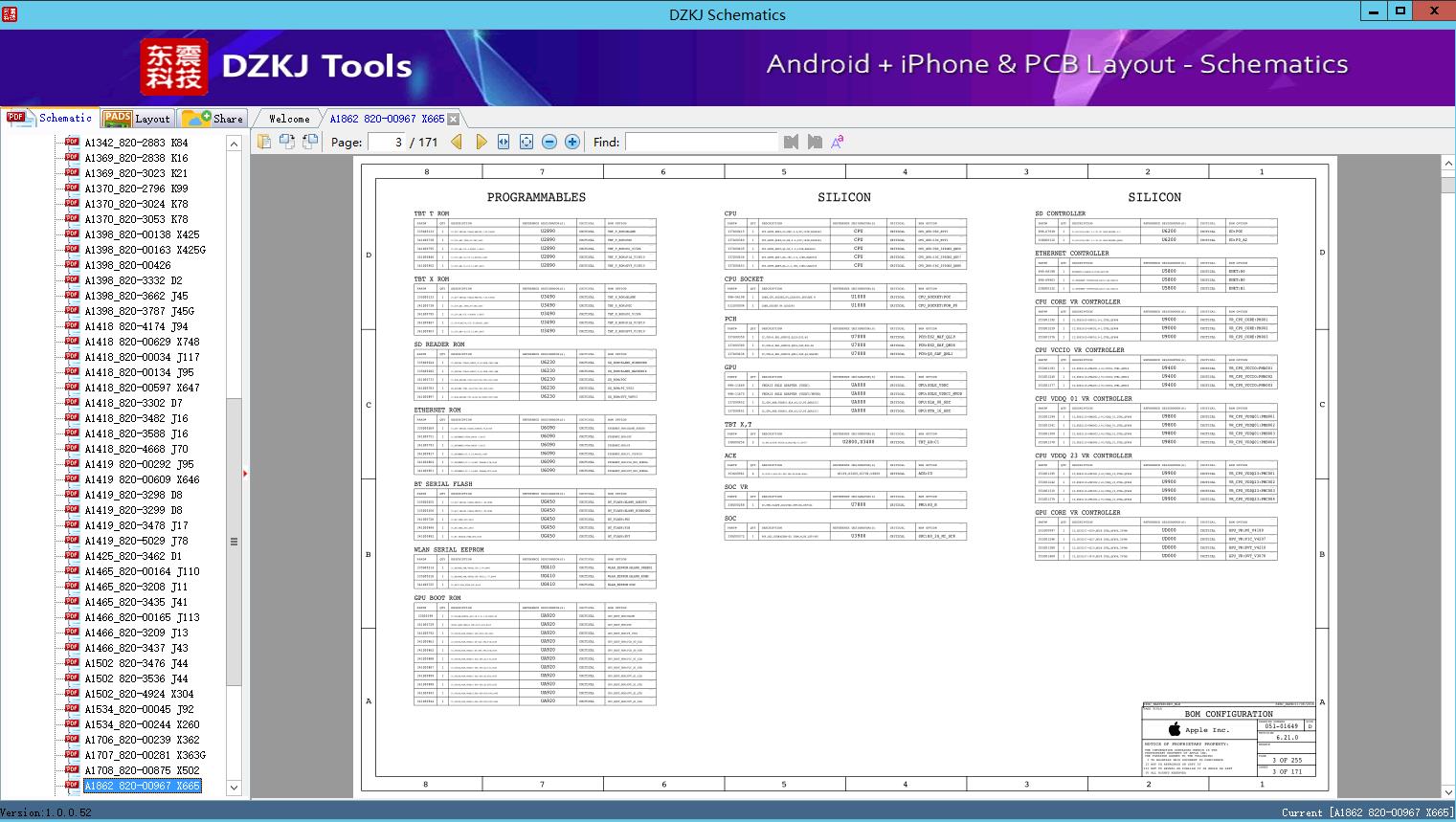Find the previous search match
Image resolution: width=1456 pixels, height=822 pixels.
click(791, 142)
